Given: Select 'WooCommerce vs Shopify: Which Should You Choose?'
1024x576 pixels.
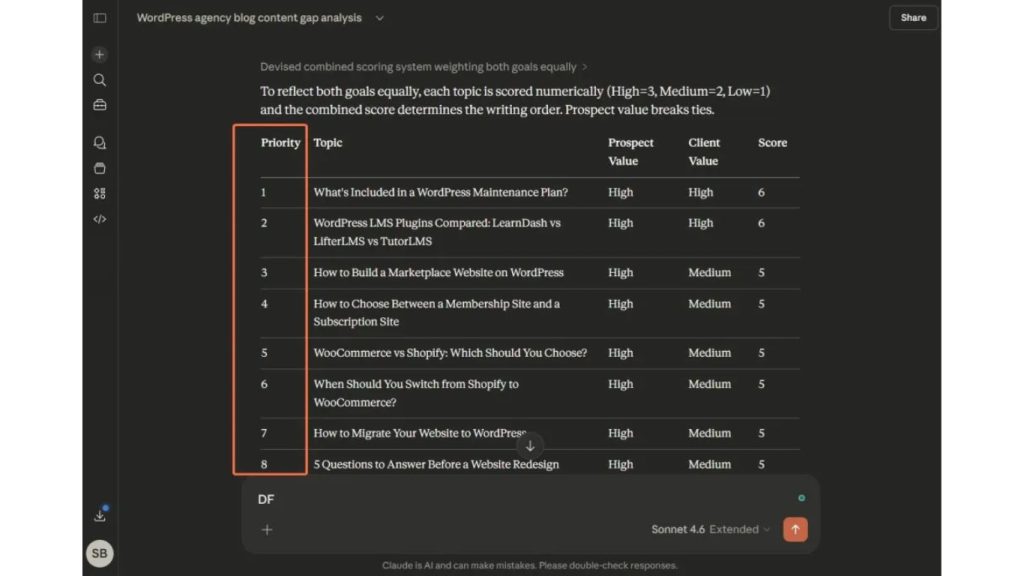Looking at the screenshot, I should (450, 353).
